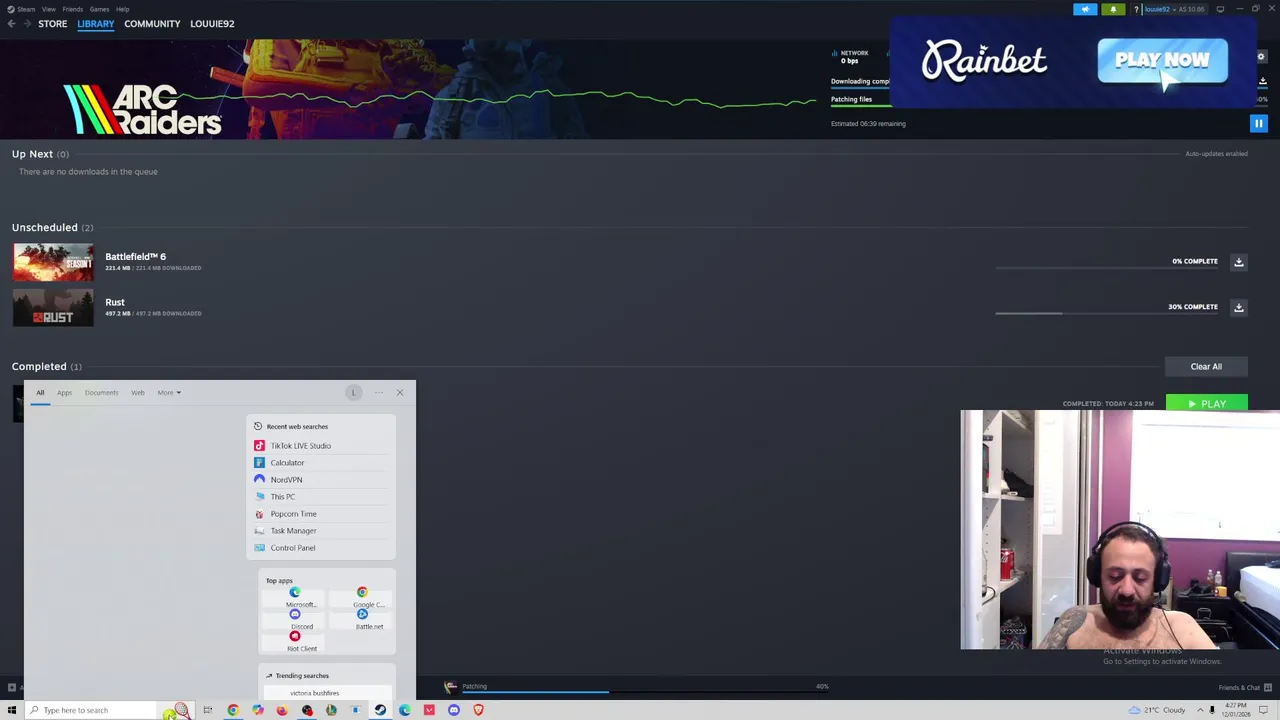The width and height of the screenshot is (1280, 720).
Task: Resume Rust download using its arrow icon
Action: [x=1238, y=307]
